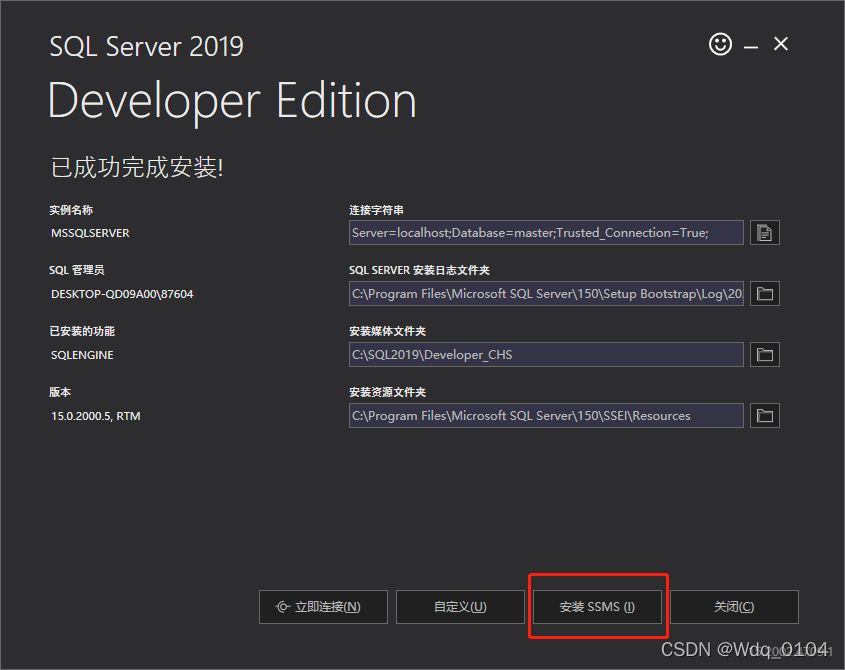The height and width of the screenshot is (670, 845).
Task: Click the 安装媒体文件夹 label
Action: point(387,331)
